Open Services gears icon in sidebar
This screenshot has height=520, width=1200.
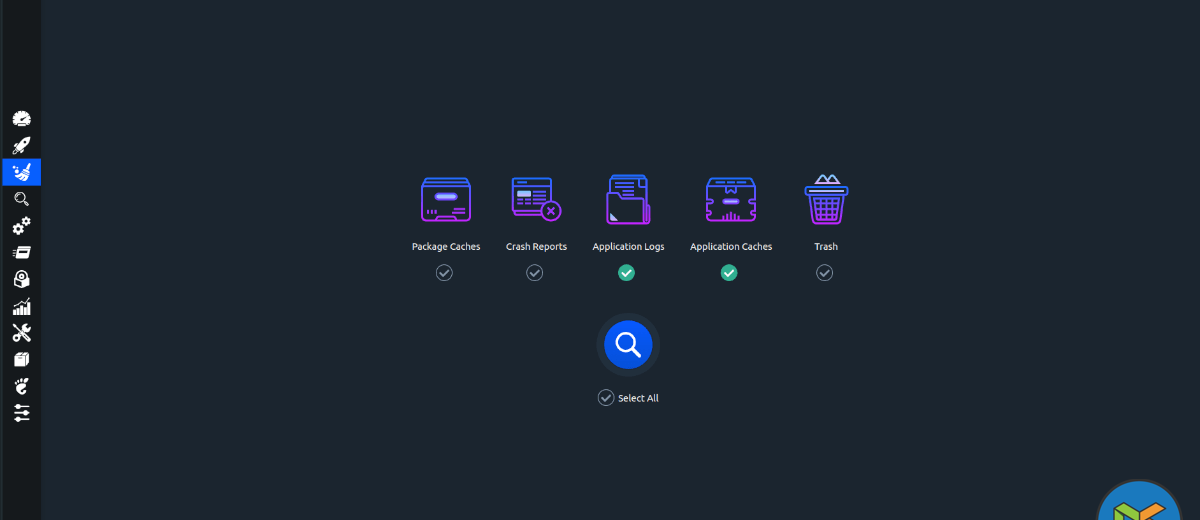(21, 226)
